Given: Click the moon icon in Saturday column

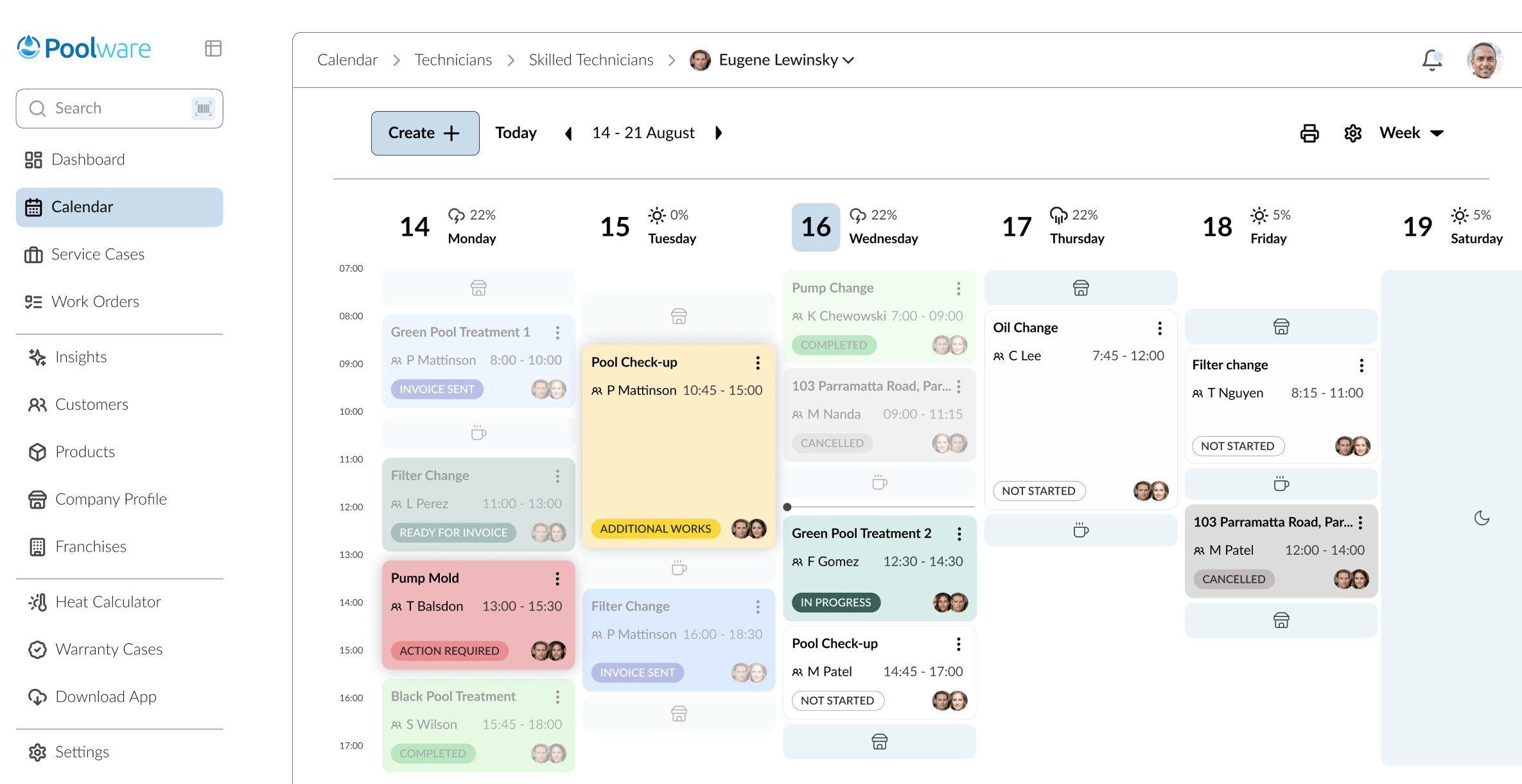Looking at the screenshot, I should [1482, 518].
